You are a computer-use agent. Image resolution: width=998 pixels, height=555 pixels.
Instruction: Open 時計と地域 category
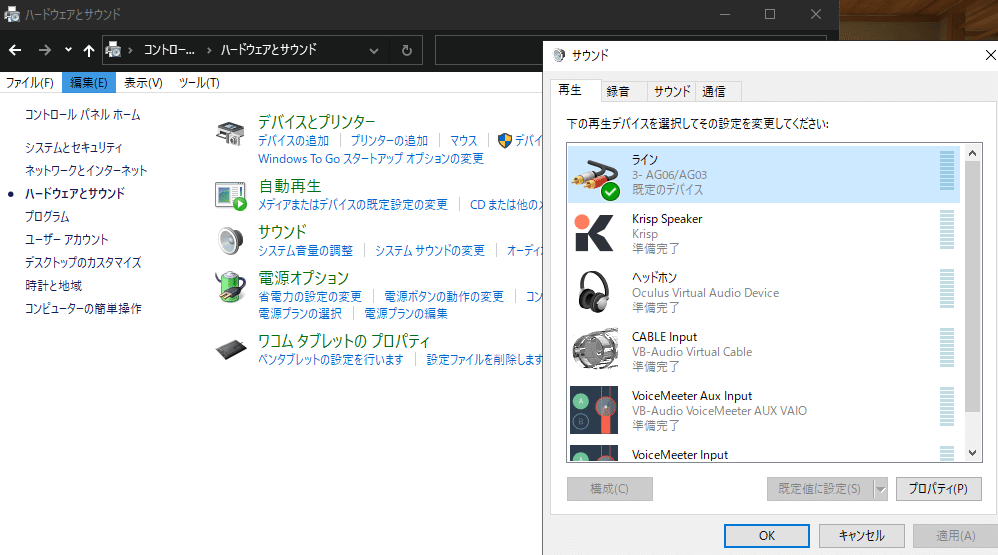coord(53,286)
